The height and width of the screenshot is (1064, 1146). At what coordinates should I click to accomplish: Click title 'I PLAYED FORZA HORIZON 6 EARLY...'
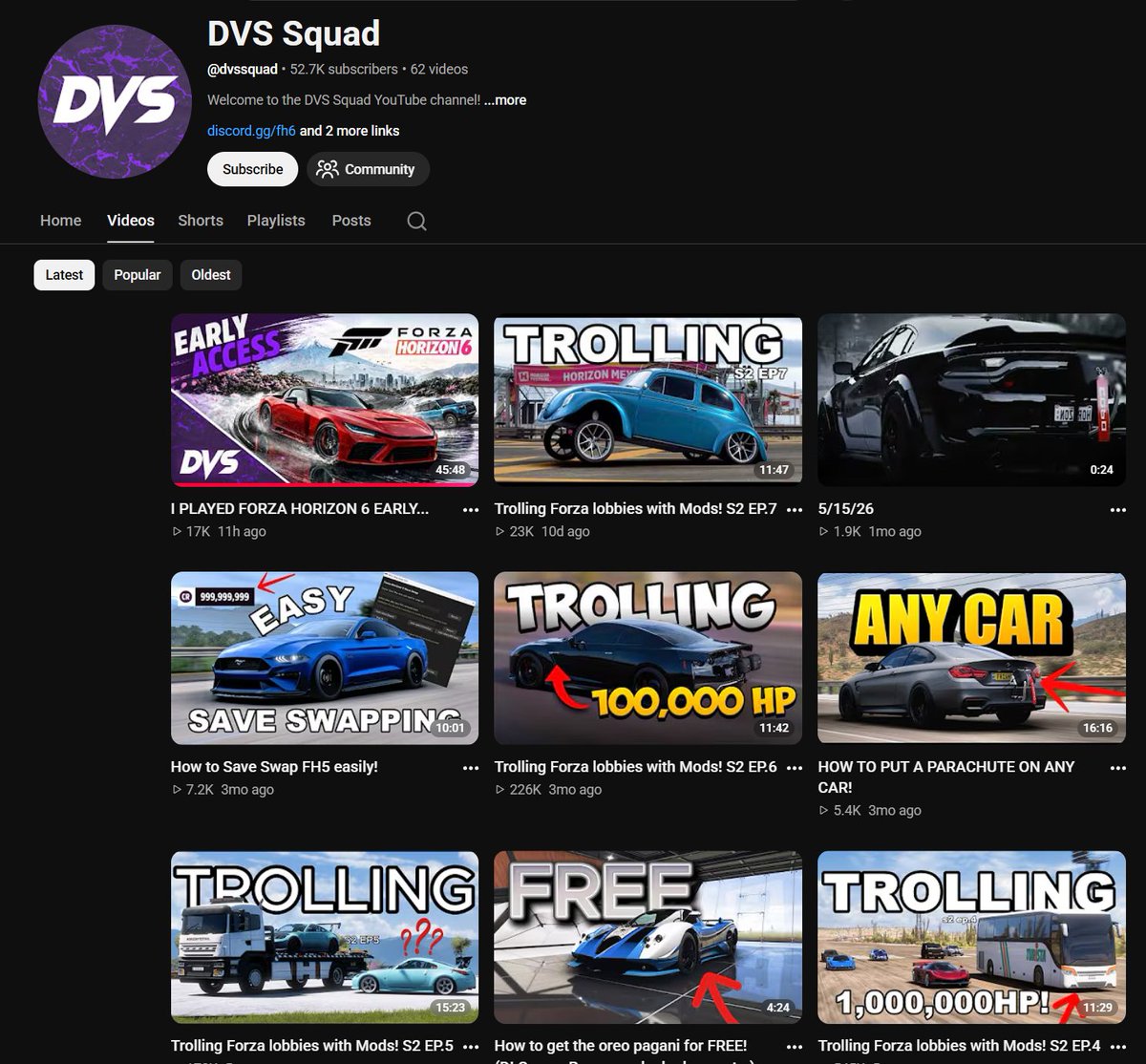pos(300,509)
